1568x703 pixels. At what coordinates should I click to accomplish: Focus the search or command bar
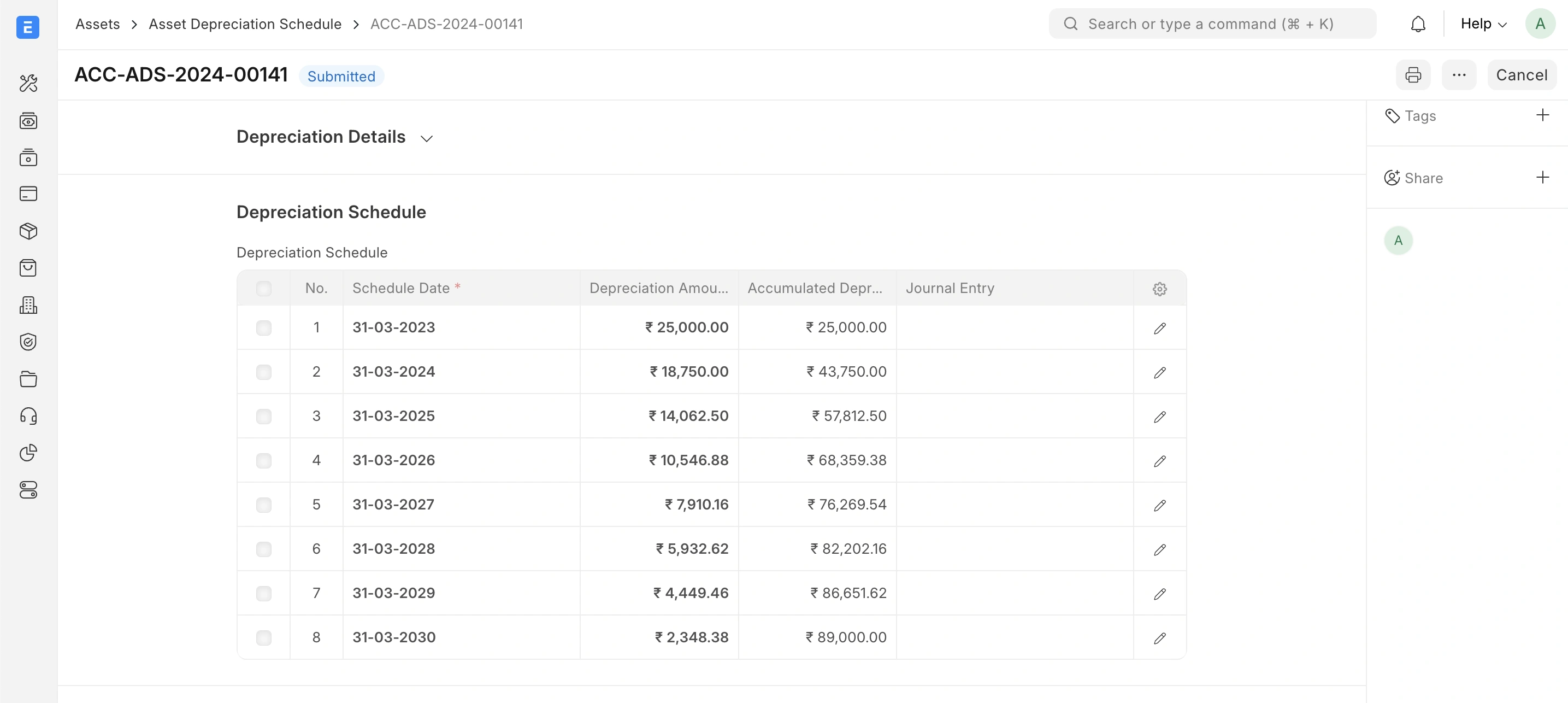(1211, 24)
